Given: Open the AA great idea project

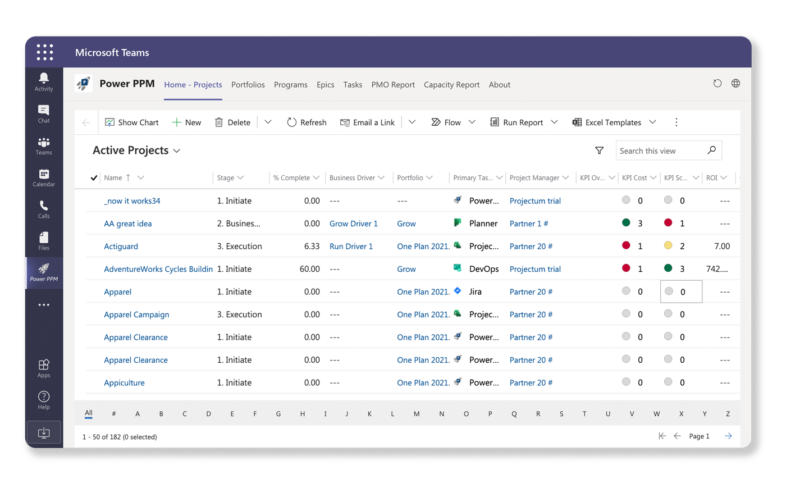Looking at the screenshot, I should pyautogui.click(x=128, y=223).
